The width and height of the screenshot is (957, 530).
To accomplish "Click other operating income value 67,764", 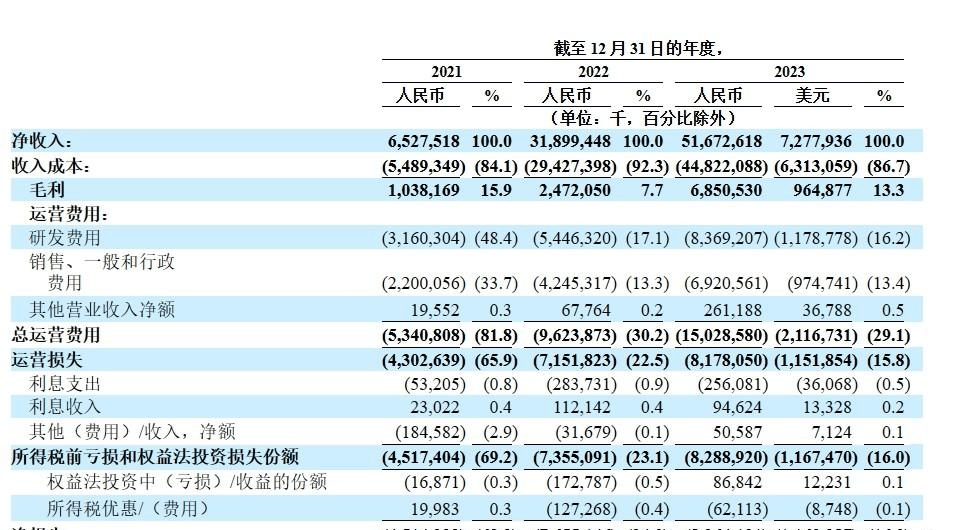I will [x=586, y=310].
